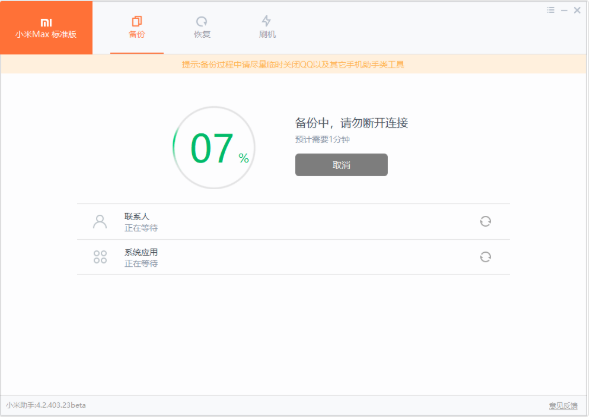Screen dimensions: 589x418
Task: Click the sync icon in 联系人 row
Action: pos(485,221)
